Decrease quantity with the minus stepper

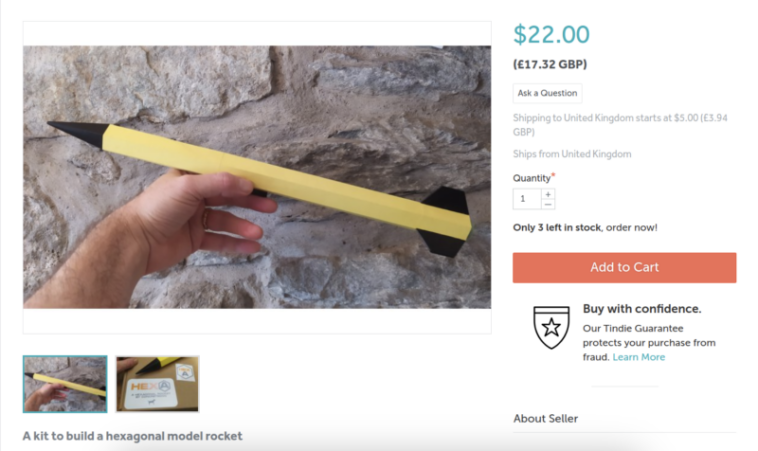(548, 204)
